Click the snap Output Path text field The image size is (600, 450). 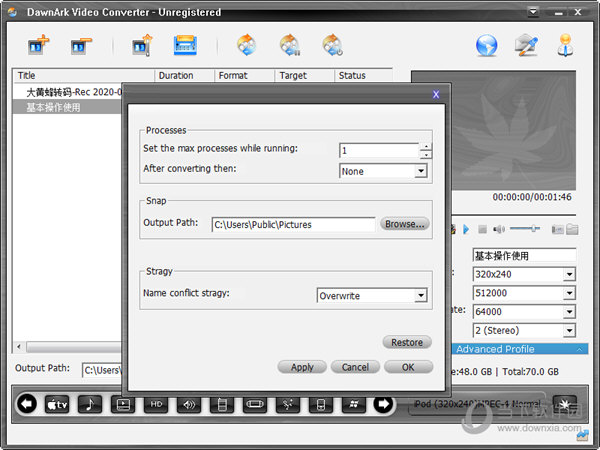[x=293, y=224]
